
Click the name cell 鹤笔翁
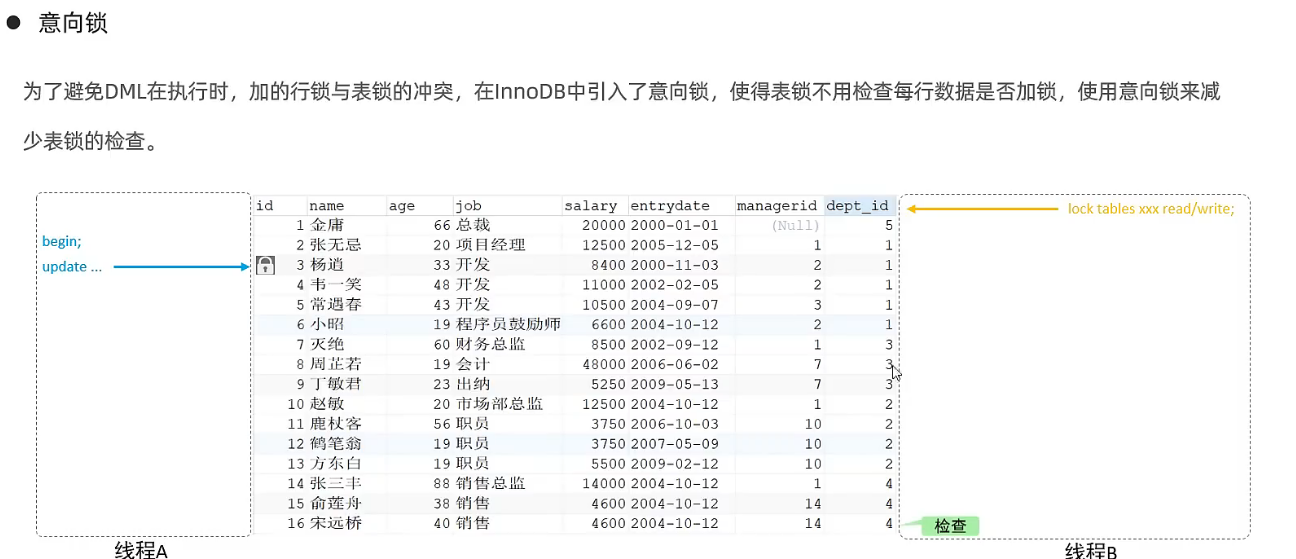[336, 443]
